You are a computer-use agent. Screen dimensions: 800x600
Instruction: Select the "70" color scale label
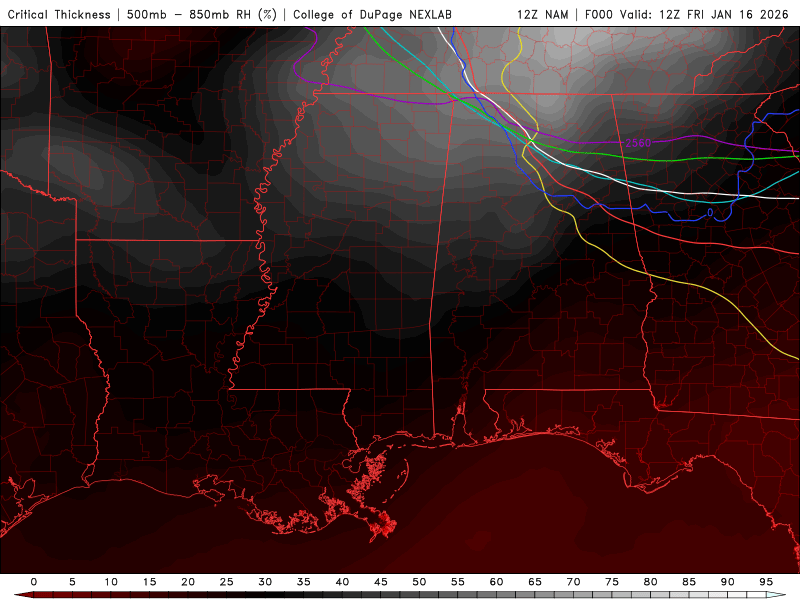coord(573,582)
